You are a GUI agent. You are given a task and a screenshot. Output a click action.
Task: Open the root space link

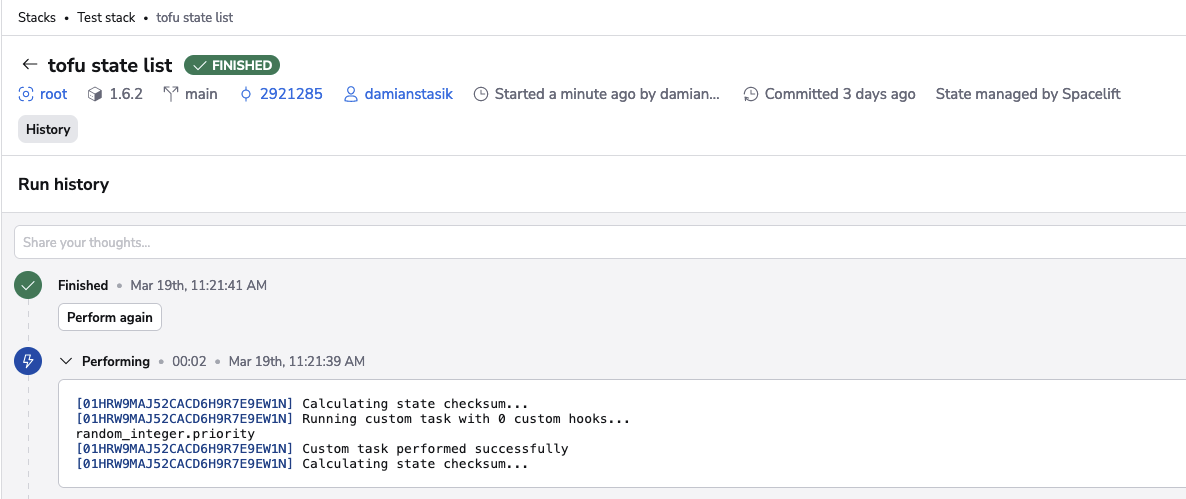point(53,94)
